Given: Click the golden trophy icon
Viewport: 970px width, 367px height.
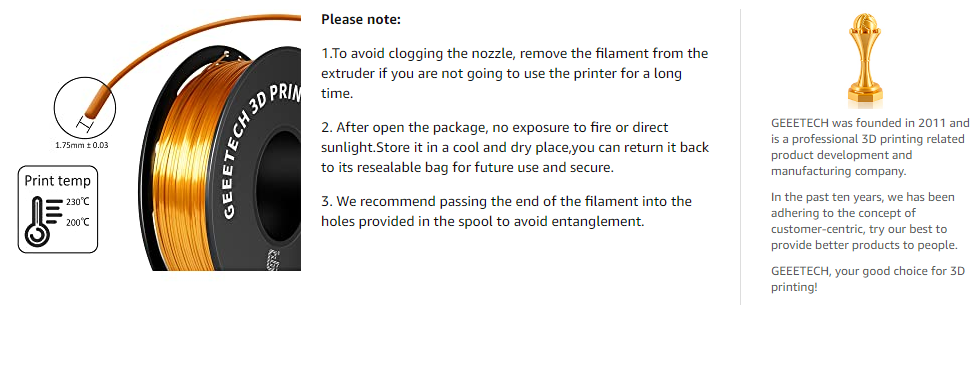Looking at the screenshot, I should pos(865,61).
